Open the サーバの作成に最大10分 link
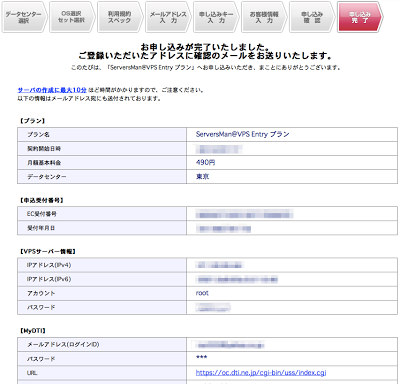Screen dimensions: 400x384 click(x=52, y=90)
